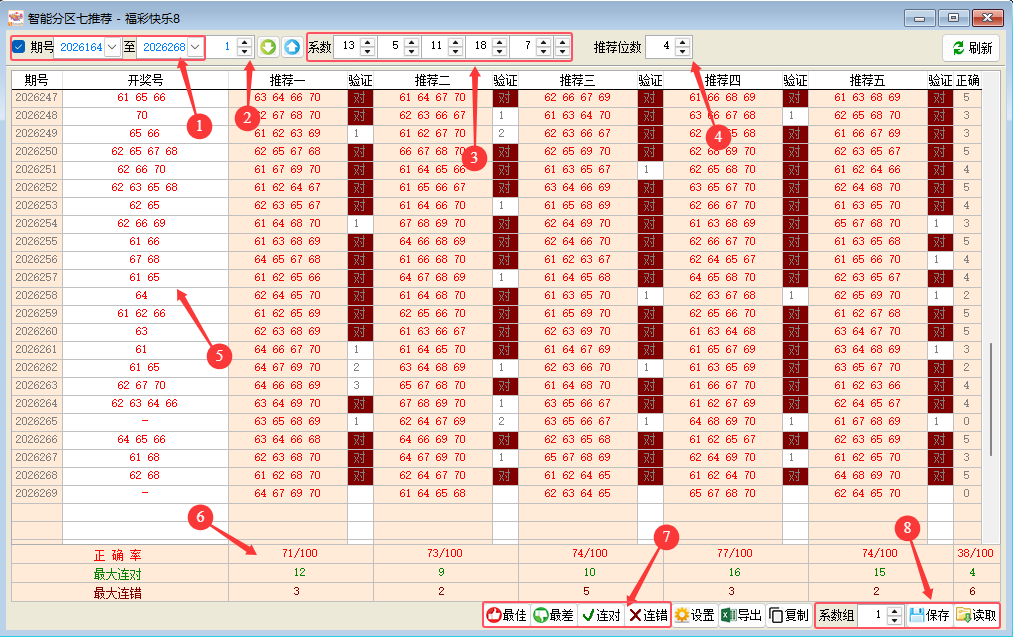
Task: Click the green down-arrow icon in the toolbar
Action: point(268,47)
